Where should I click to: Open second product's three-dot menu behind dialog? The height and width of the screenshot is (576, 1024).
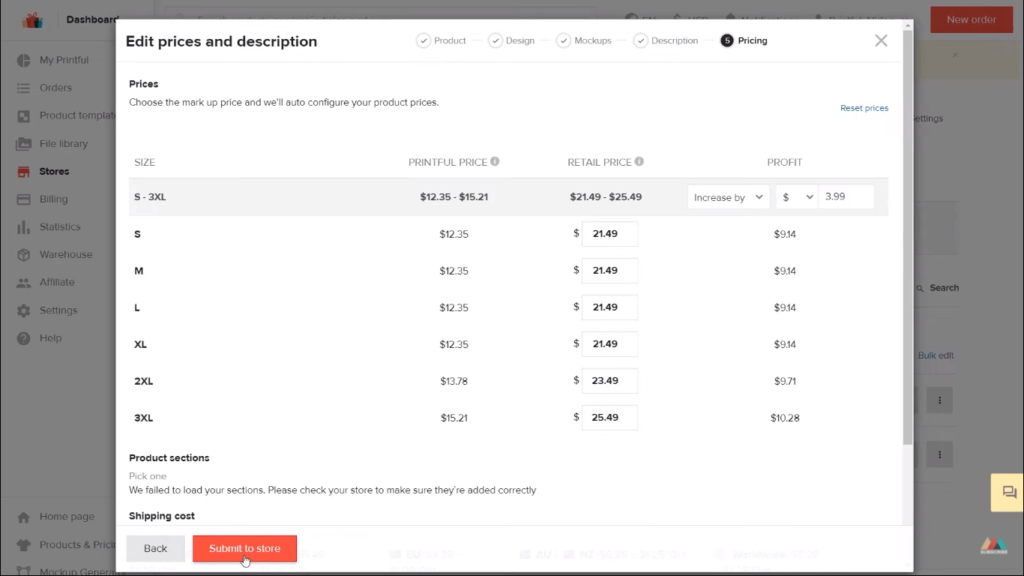[940, 455]
